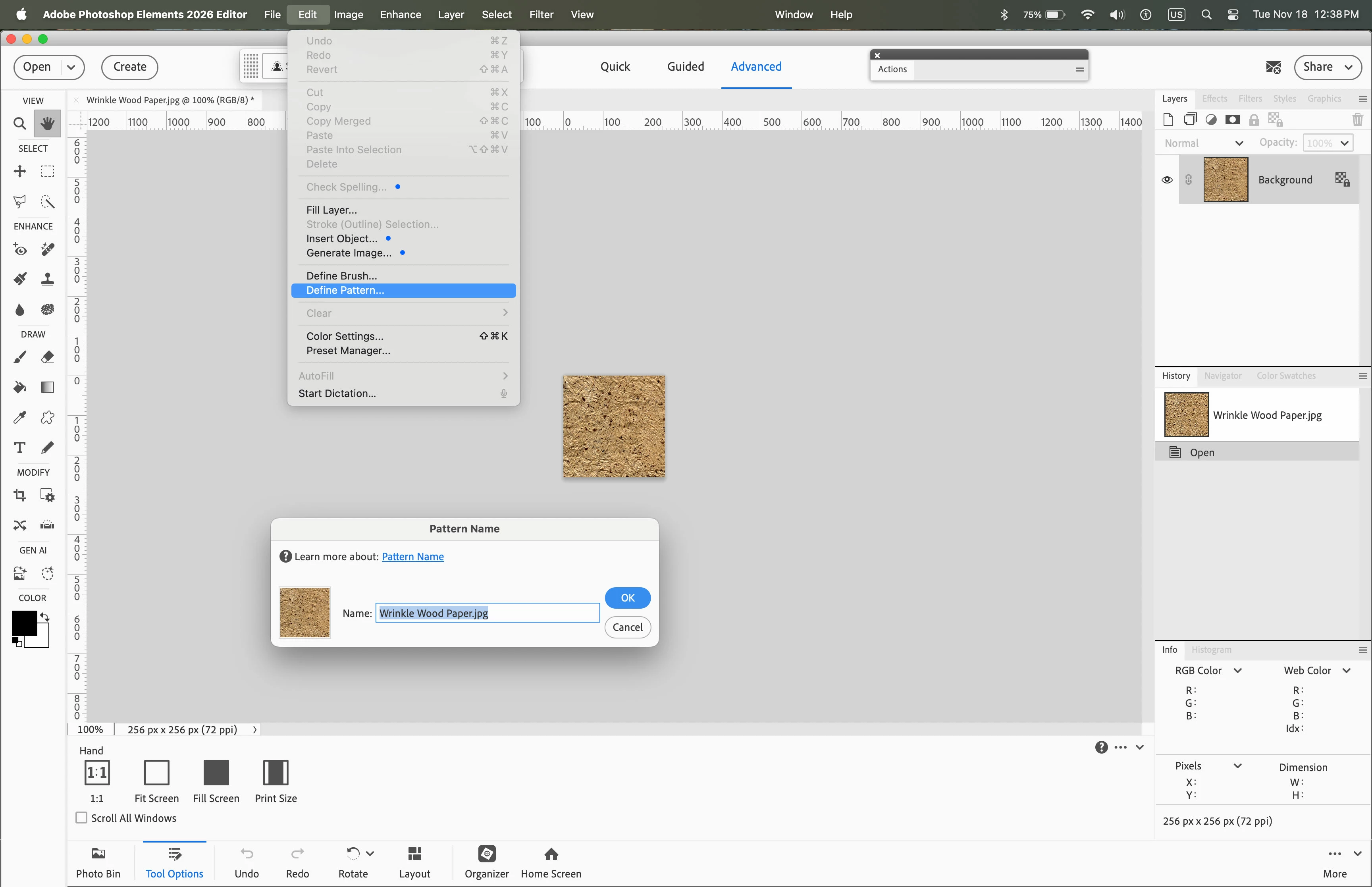This screenshot has height=887, width=1372.
Task: Open the Organizer from taskbar
Action: tap(486, 861)
